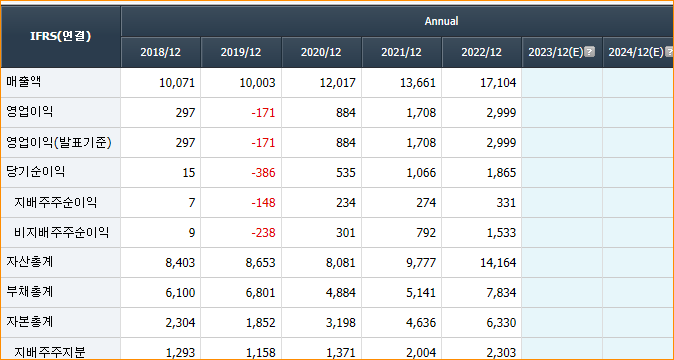Click 1,708 in the 영업이익(발표기준) row
Screen dimensions: 674x360
[421, 143]
